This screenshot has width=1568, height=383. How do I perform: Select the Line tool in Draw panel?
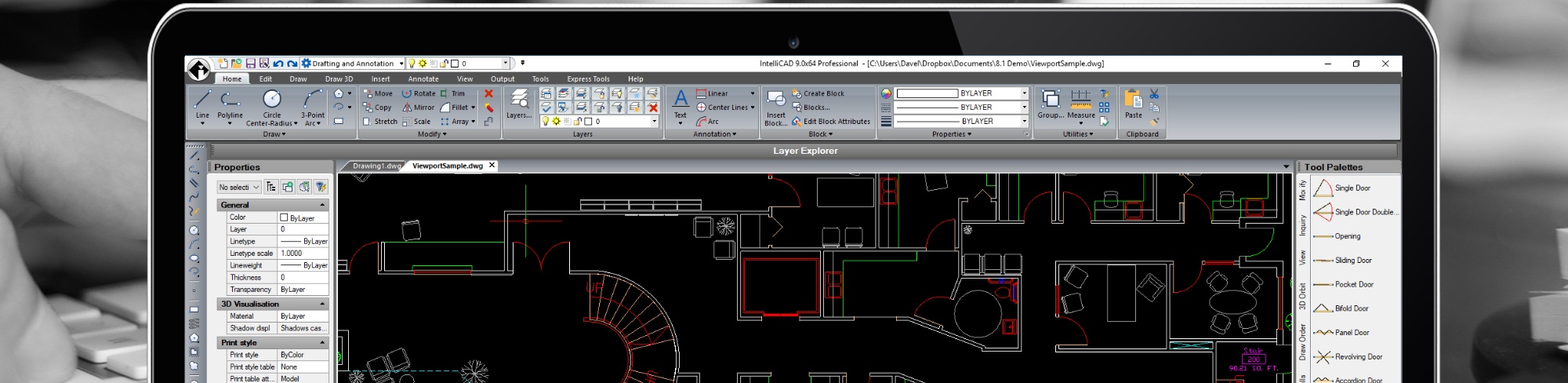(202, 107)
